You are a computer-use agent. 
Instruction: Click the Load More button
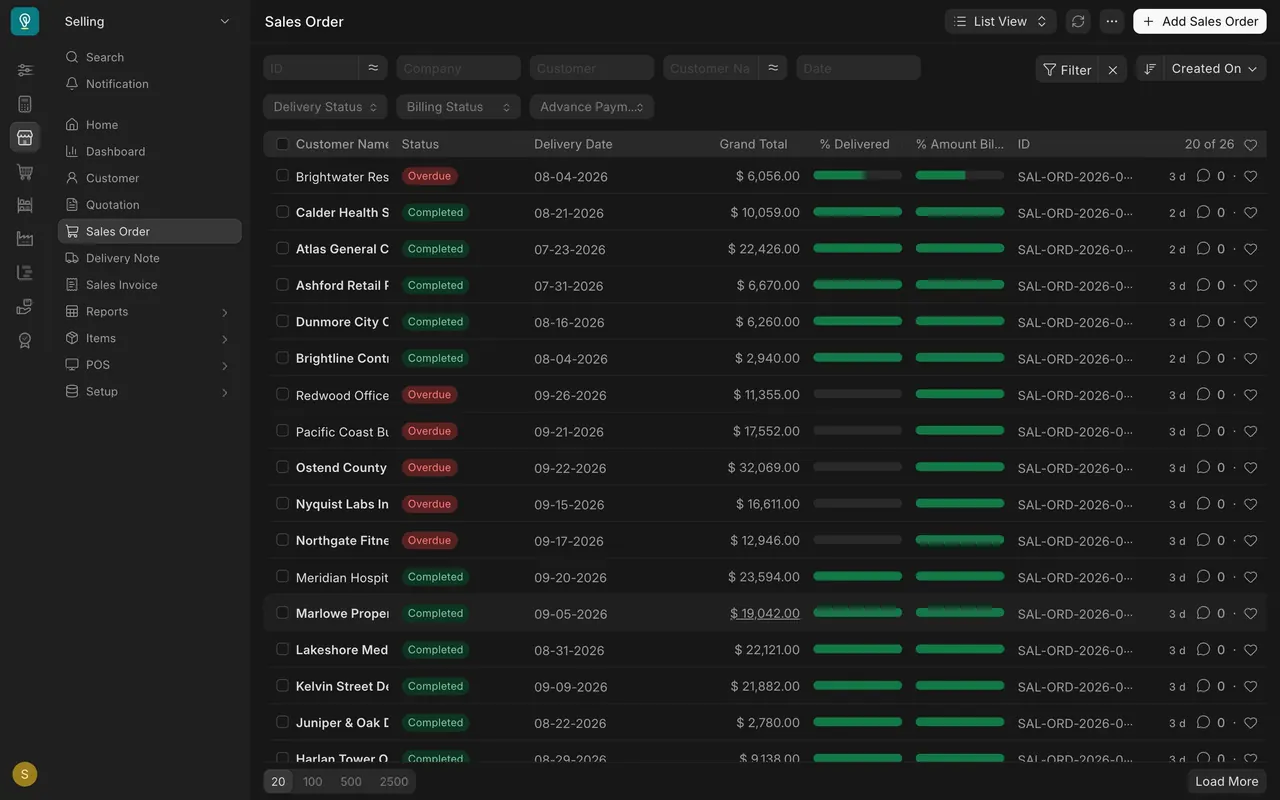[x=1227, y=782]
